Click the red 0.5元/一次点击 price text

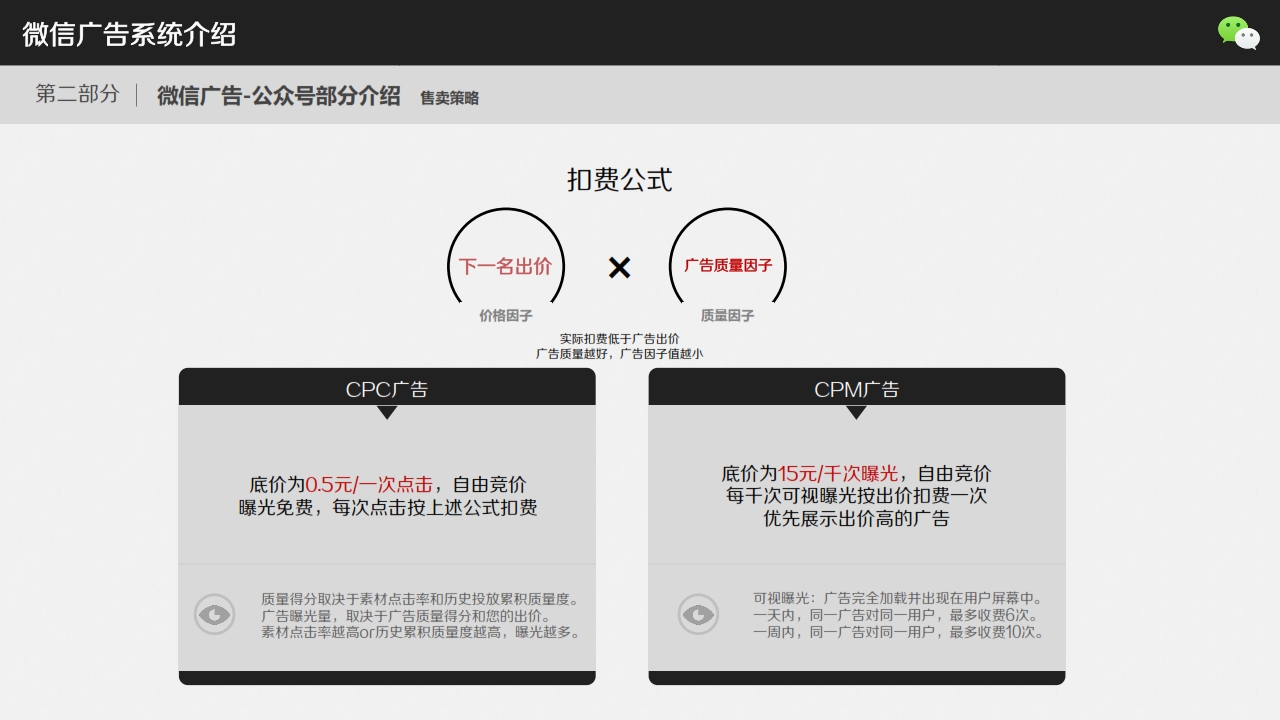click(x=369, y=485)
